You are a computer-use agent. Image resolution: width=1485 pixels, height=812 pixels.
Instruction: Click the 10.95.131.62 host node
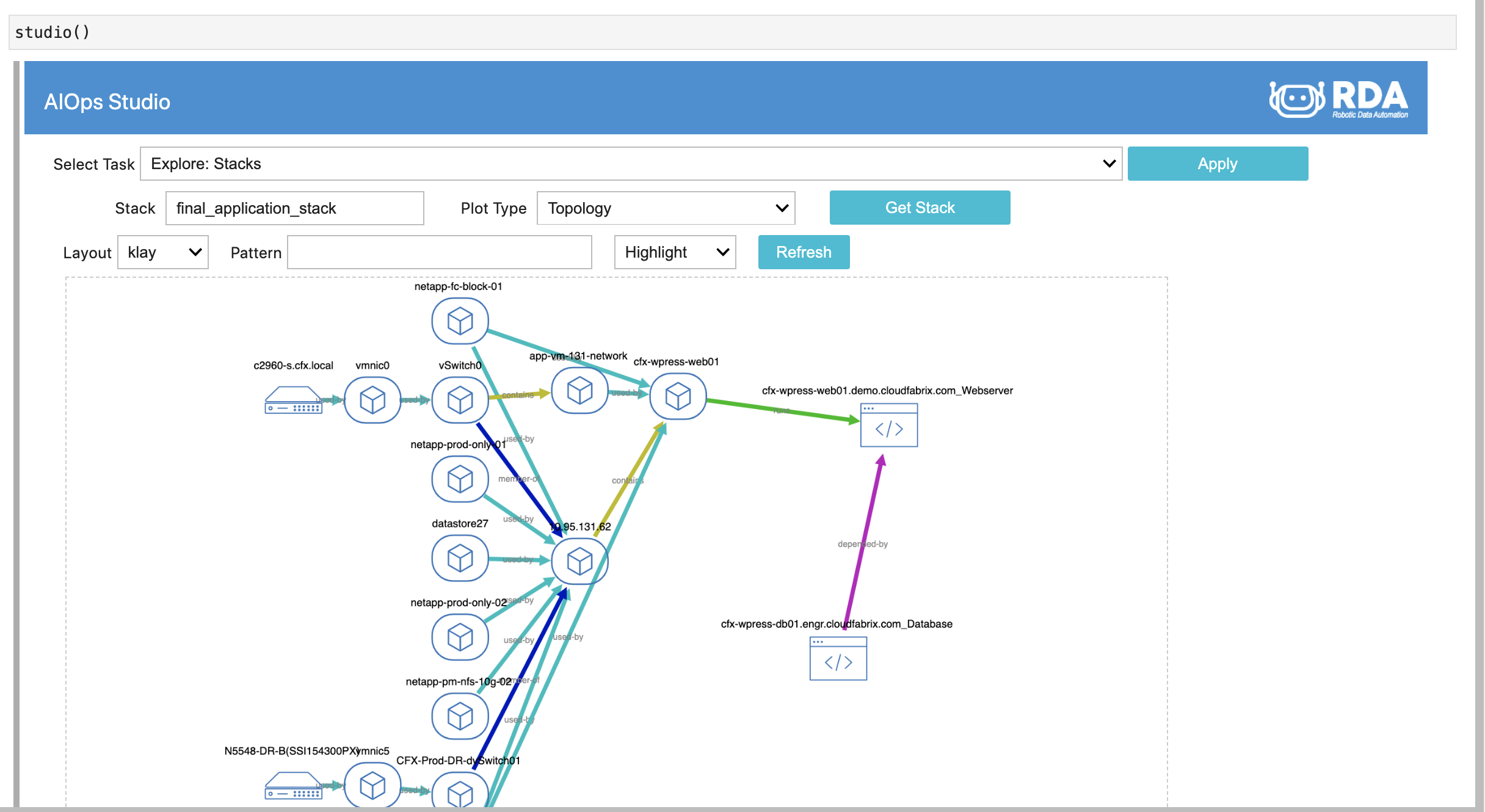click(579, 561)
